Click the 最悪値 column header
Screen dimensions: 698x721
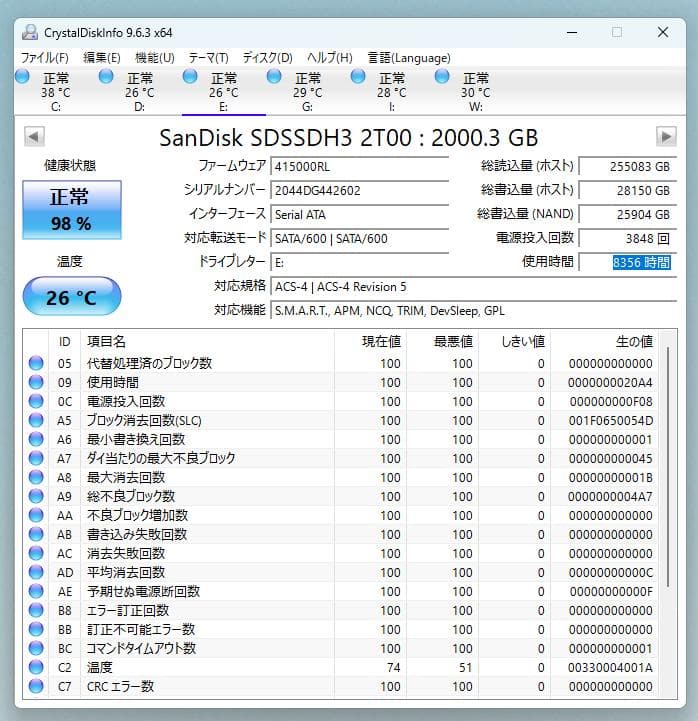(x=443, y=341)
